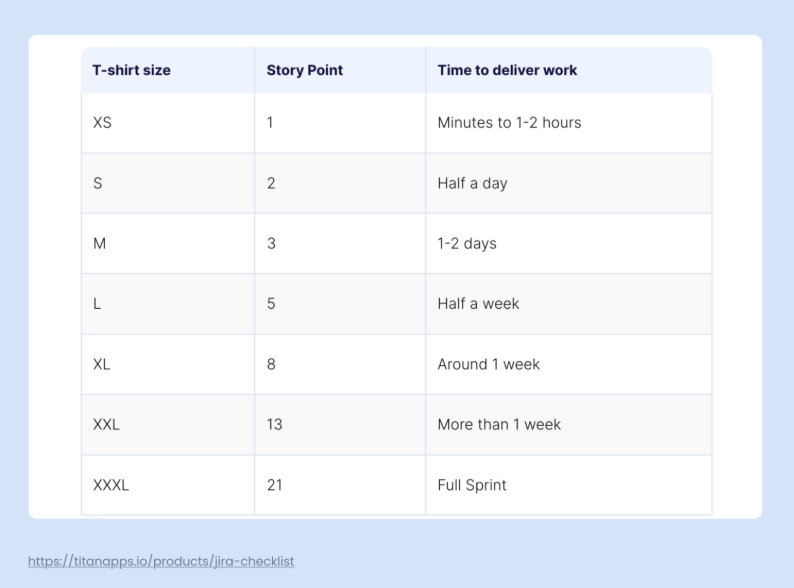Click the XS size cell
This screenshot has height=588, width=794.
(103, 123)
